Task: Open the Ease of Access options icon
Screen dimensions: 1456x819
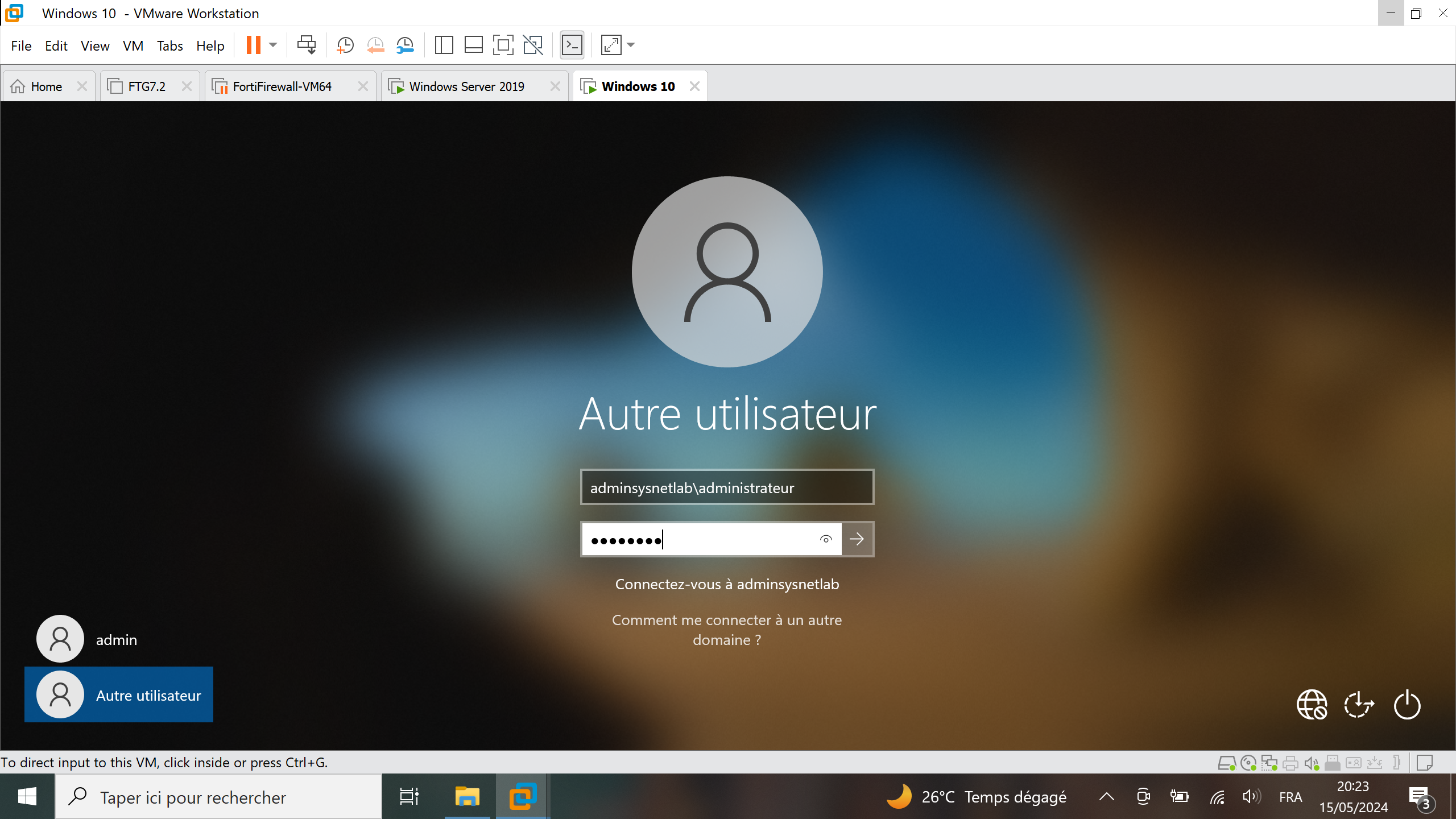Action: point(1359,705)
